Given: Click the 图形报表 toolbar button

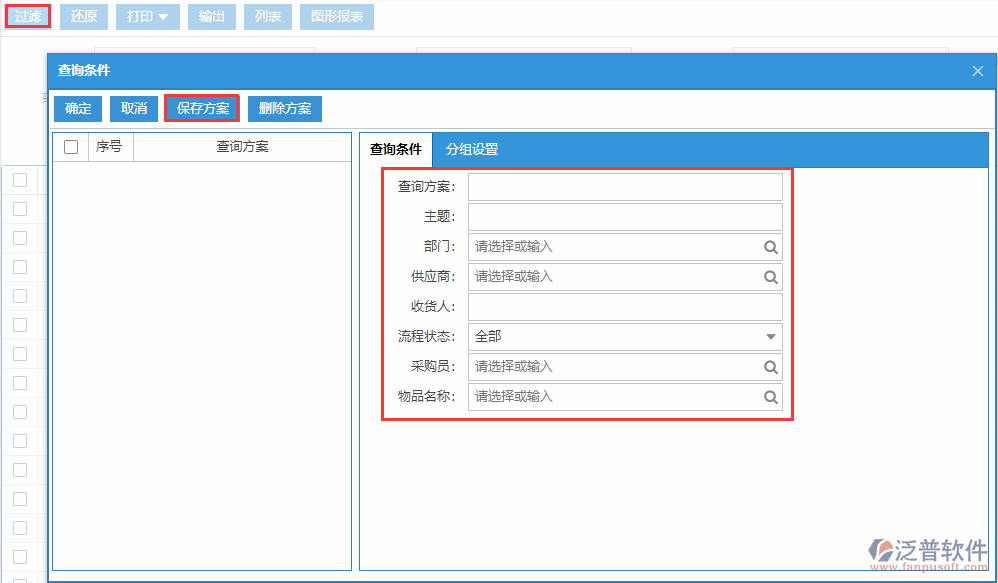Looking at the screenshot, I should (336, 16).
